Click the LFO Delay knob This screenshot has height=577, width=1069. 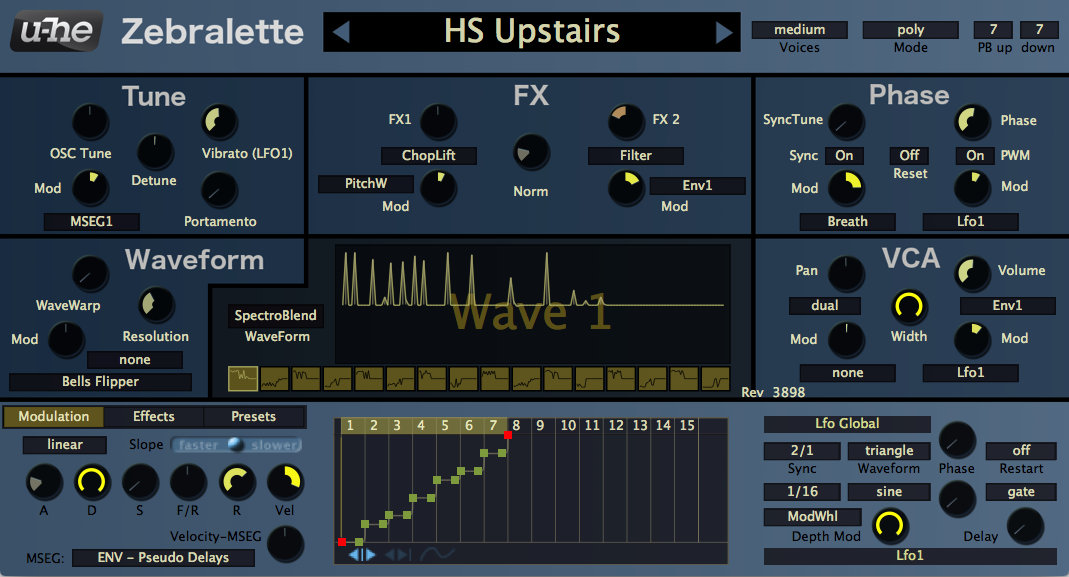pyautogui.click(x=1025, y=527)
